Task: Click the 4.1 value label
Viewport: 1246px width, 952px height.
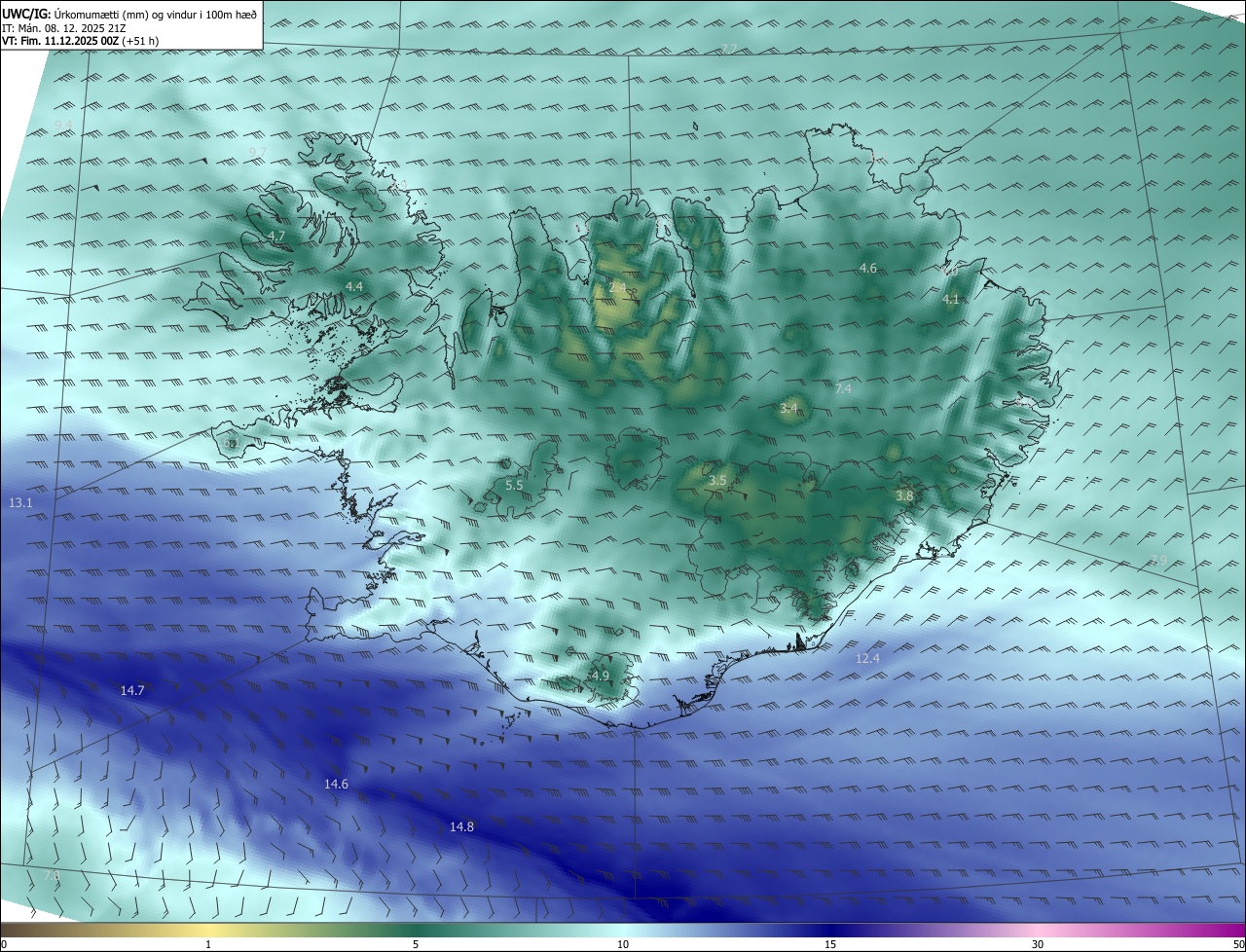Action: 951,299
